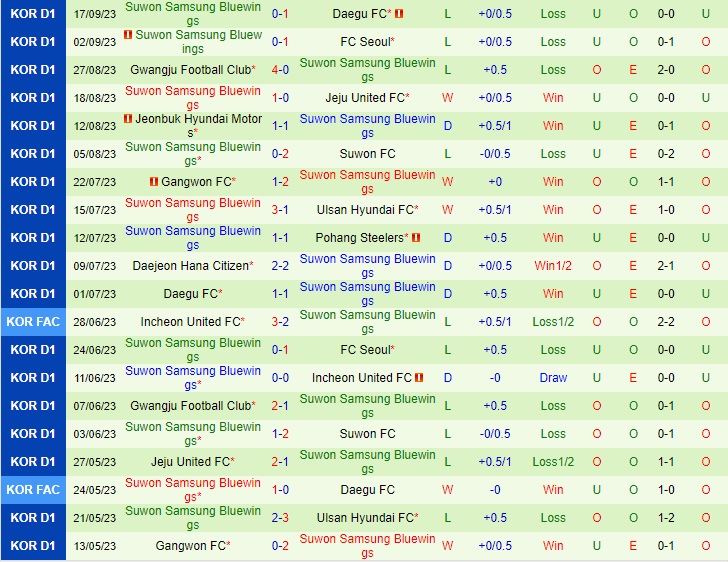
Task: Click the handicap -0 on 11/06/23
Action: coord(495,378)
